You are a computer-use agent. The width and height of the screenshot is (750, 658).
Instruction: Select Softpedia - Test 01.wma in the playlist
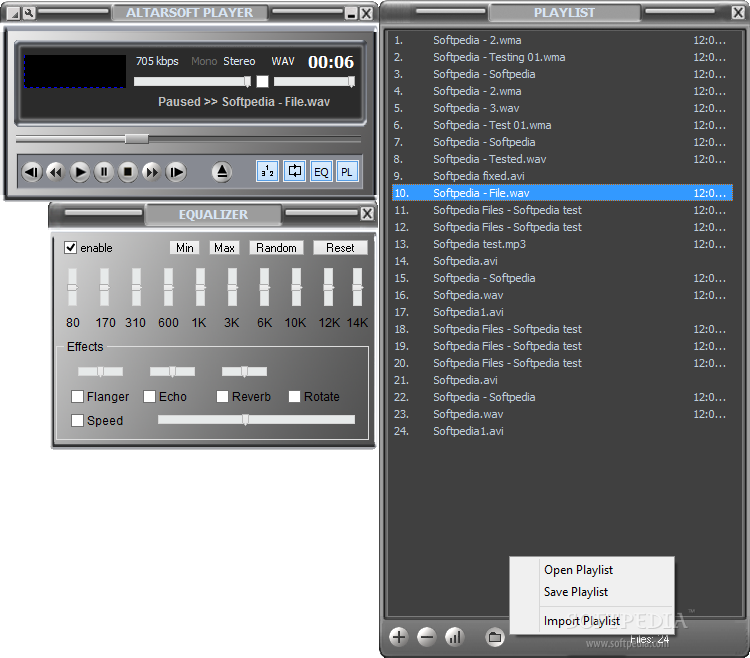(x=562, y=125)
